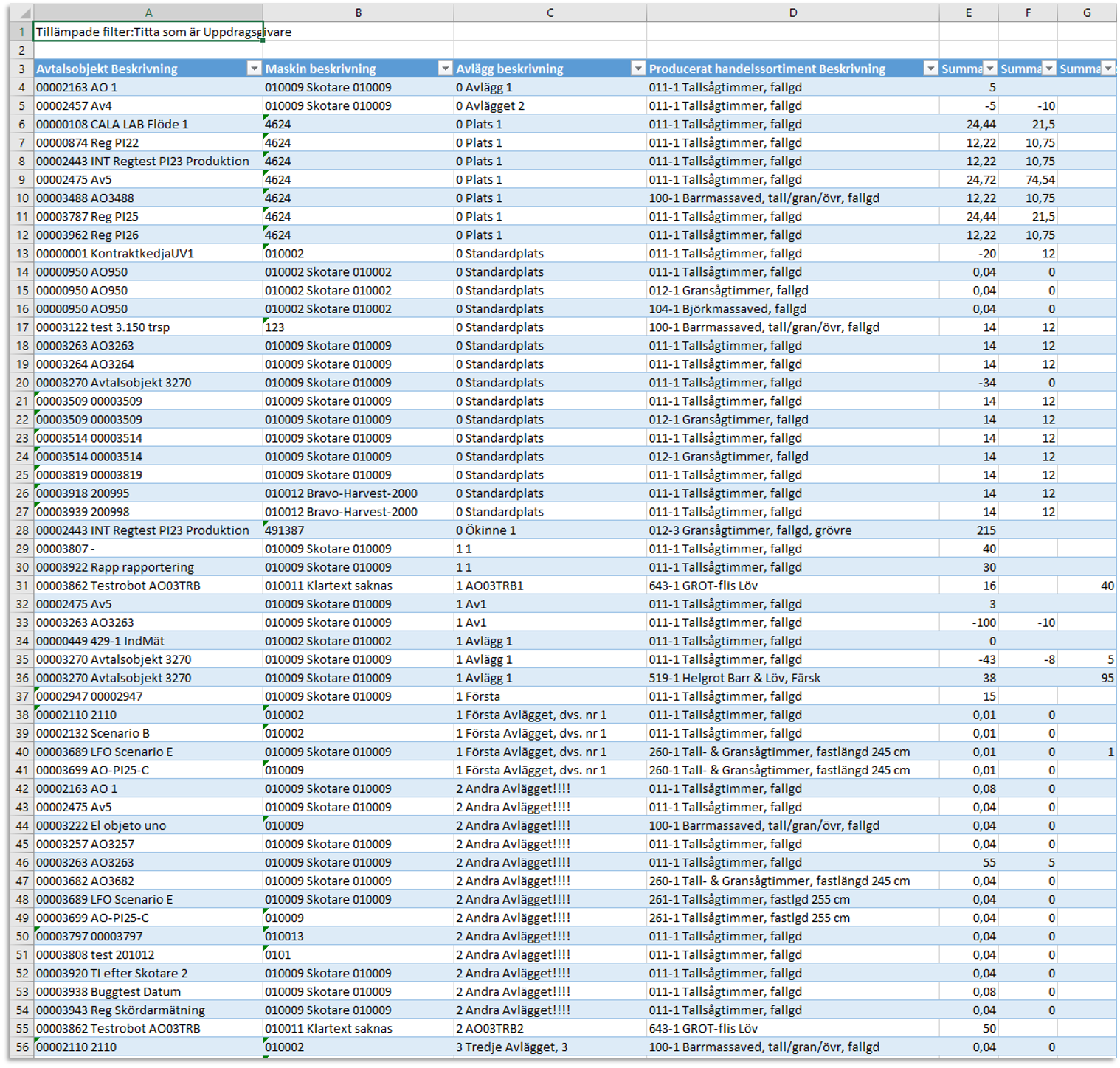The width and height of the screenshot is (1120, 1068).
Task: Select cell '00003922 Rapp rapportering'
Action: pos(148,567)
